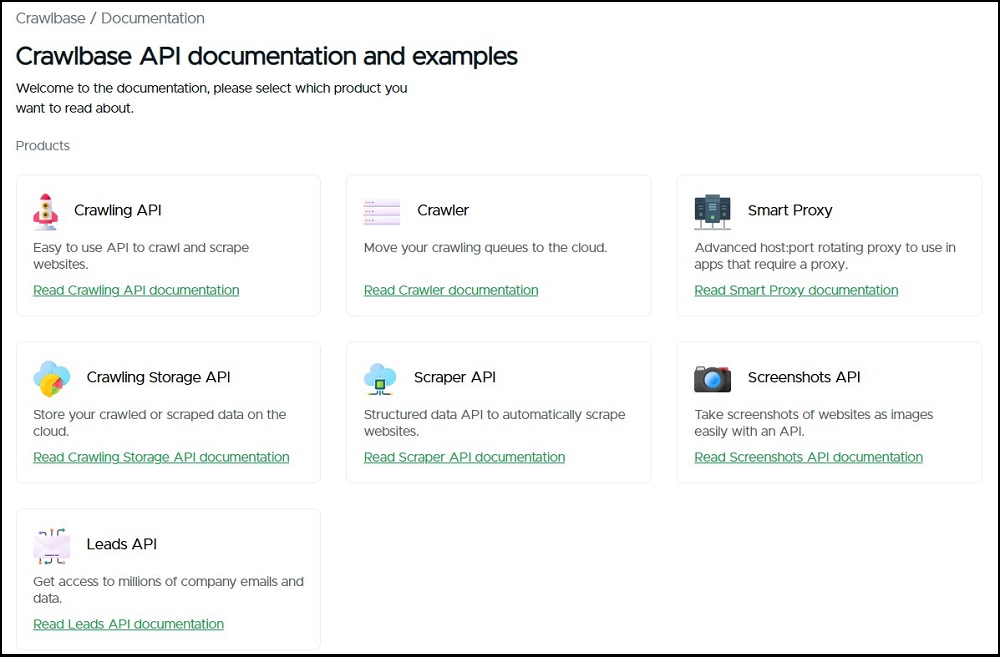The height and width of the screenshot is (657, 1000).
Task: Click the 'Crawlbase API documentation and examples' heading
Action: pyautogui.click(x=267, y=57)
